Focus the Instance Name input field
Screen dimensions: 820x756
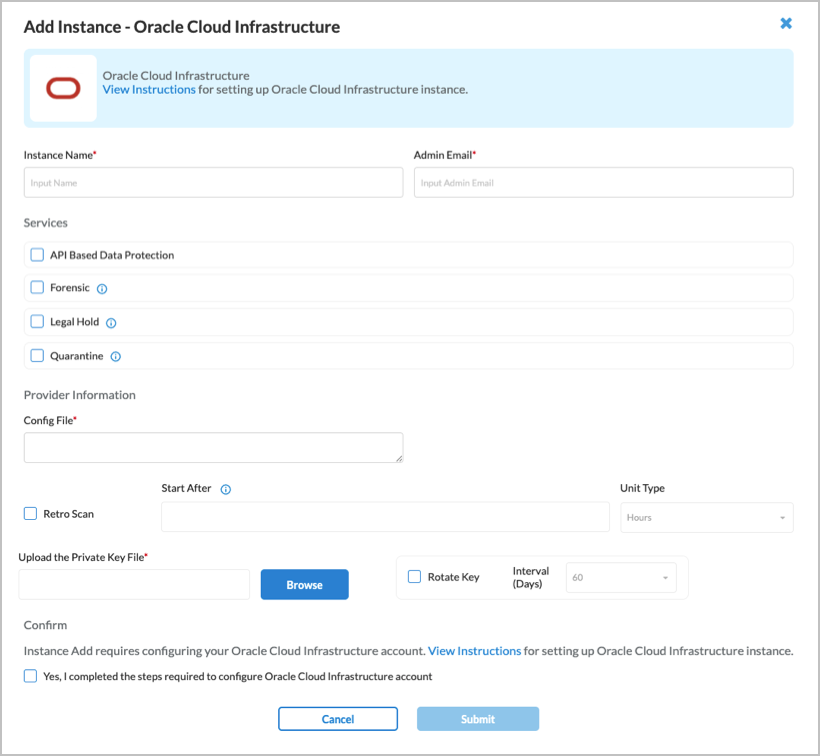pyautogui.click(x=213, y=182)
